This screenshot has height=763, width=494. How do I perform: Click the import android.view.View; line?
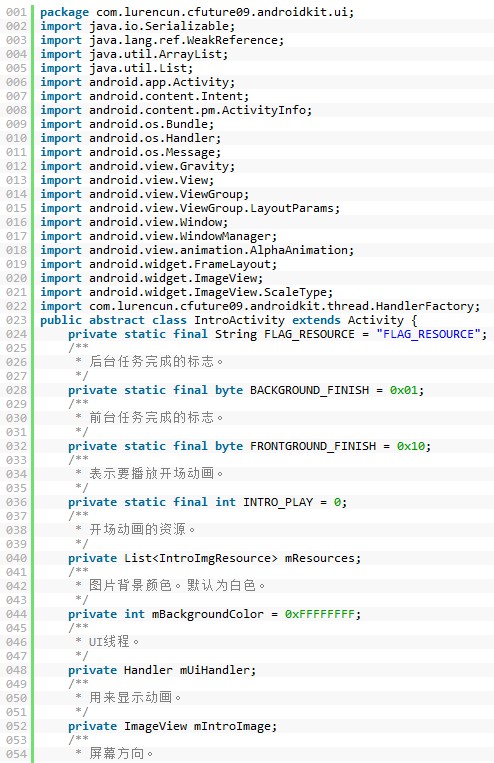127,180
